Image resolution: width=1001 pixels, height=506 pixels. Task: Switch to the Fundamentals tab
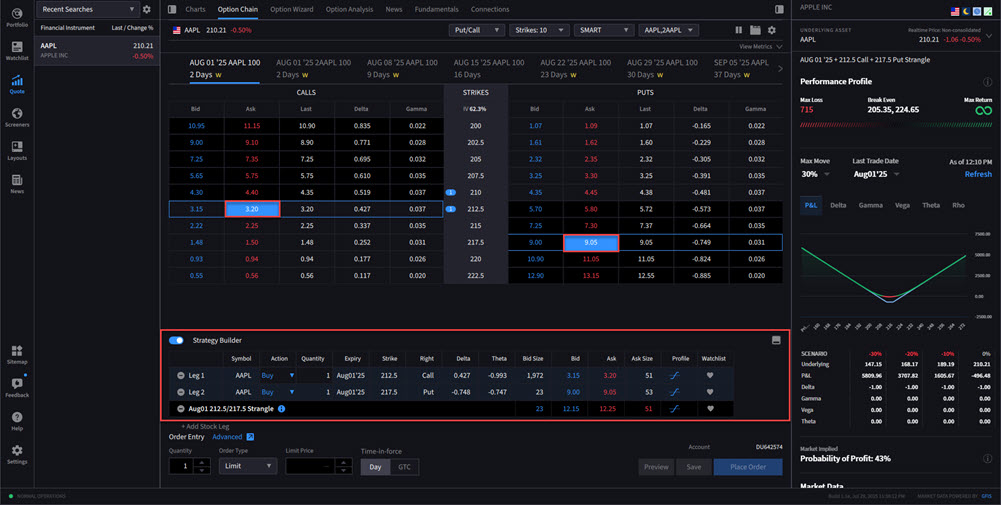coord(436,10)
